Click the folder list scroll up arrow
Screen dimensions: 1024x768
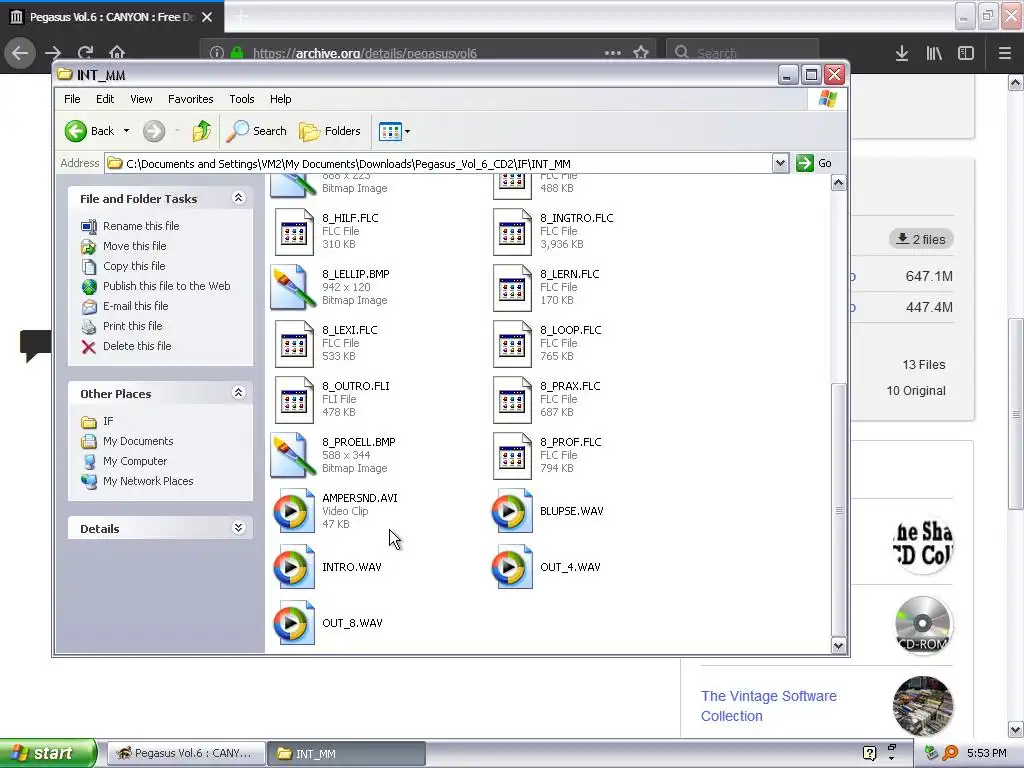[x=839, y=183]
